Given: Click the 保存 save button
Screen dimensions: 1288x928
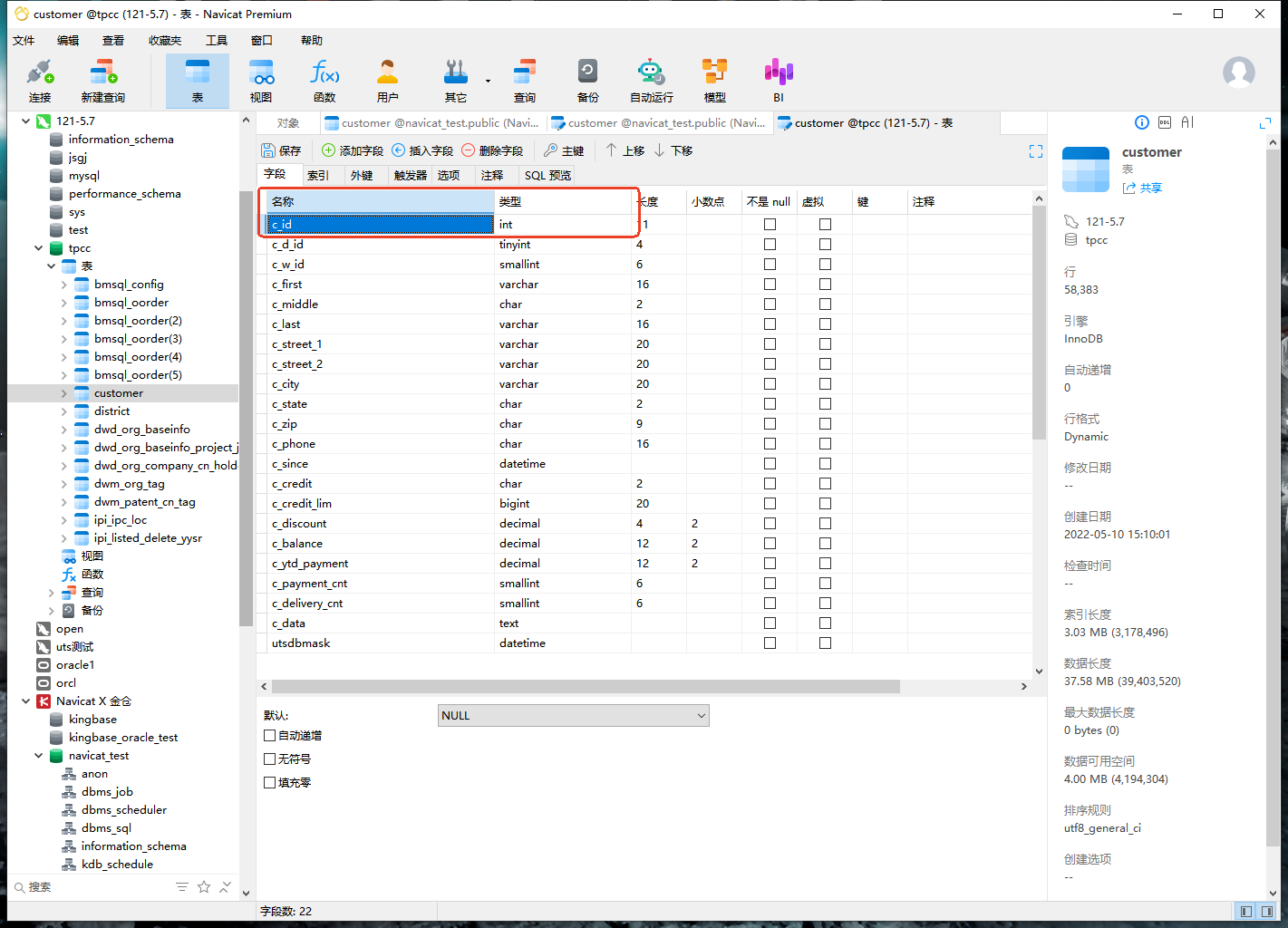Looking at the screenshot, I should tap(281, 150).
